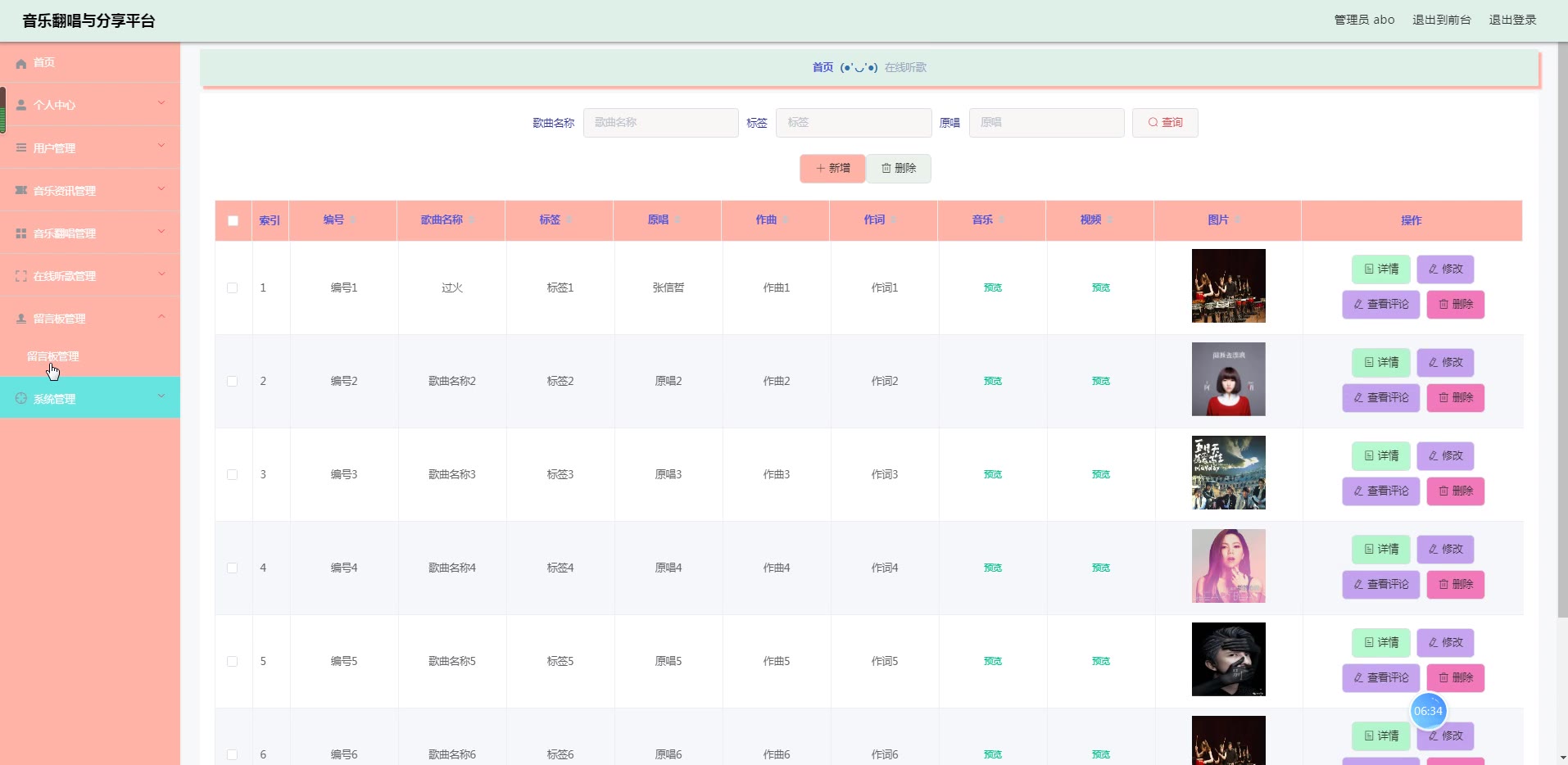The image size is (1568, 765).
Task: Open the 留言板管理 submenu item
Action: (53, 356)
